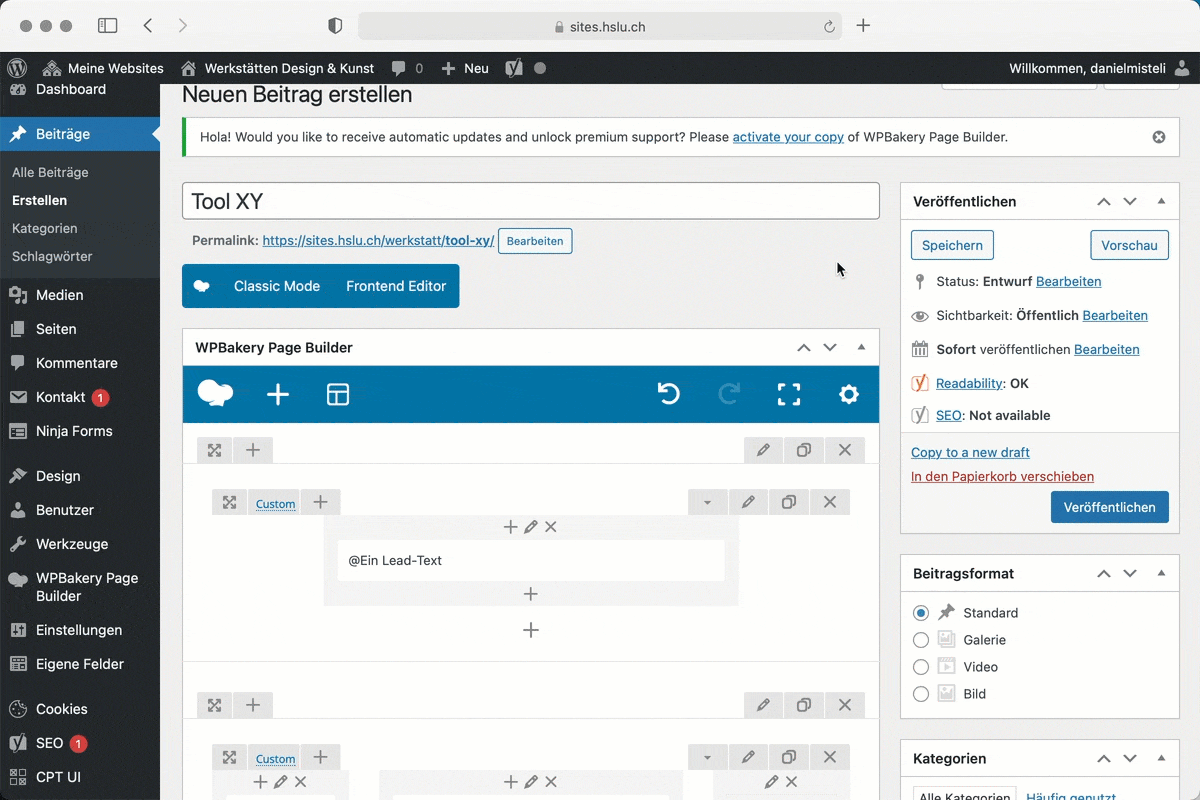Collapse the Kategorien panel triangle
1200x800 pixels.
pyautogui.click(x=1161, y=759)
